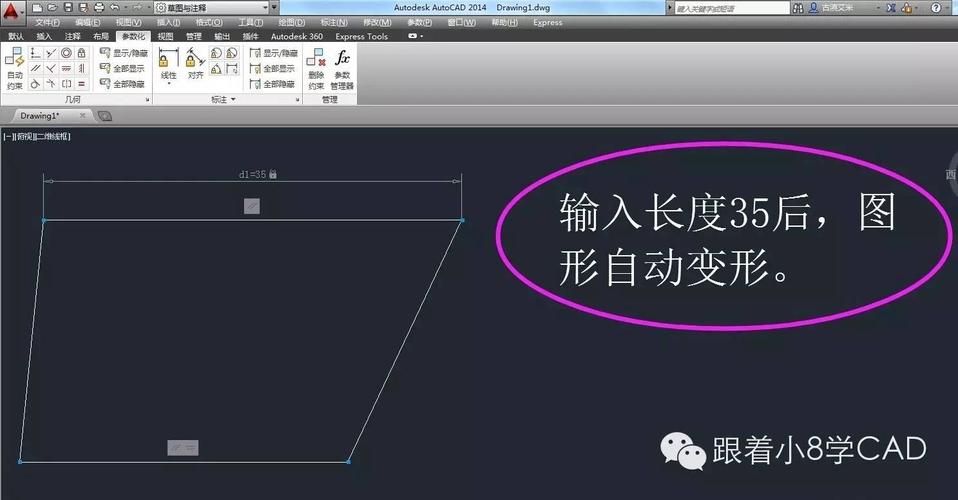Open the 标注 panel settings launcher arrow

coord(298,100)
